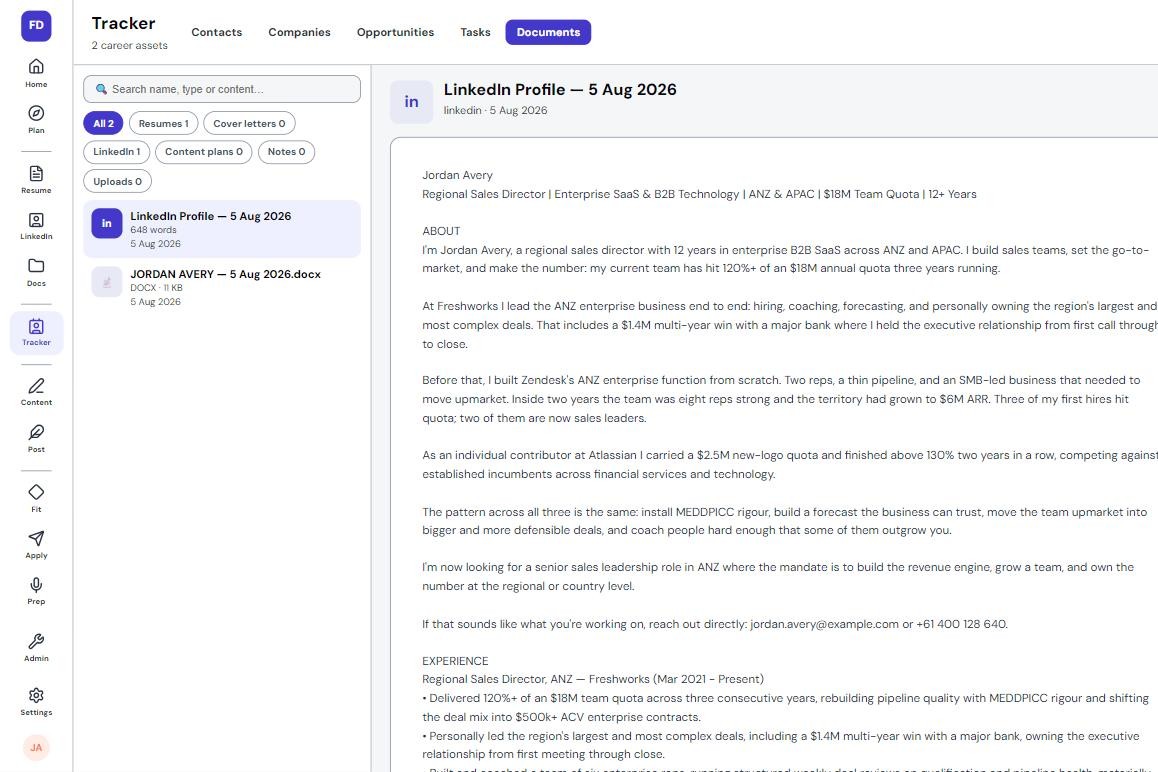The height and width of the screenshot is (772, 1158).
Task: Click the JA user avatar
Action: coord(36,748)
